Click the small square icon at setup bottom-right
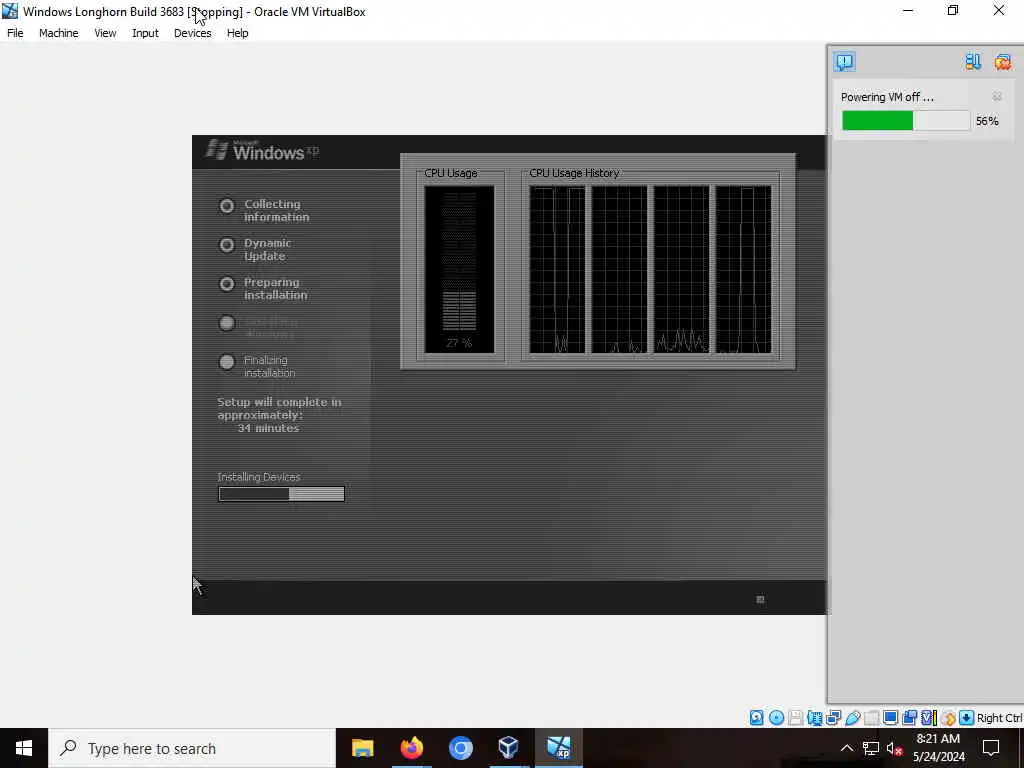The height and width of the screenshot is (768, 1024). (x=760, y=600)
